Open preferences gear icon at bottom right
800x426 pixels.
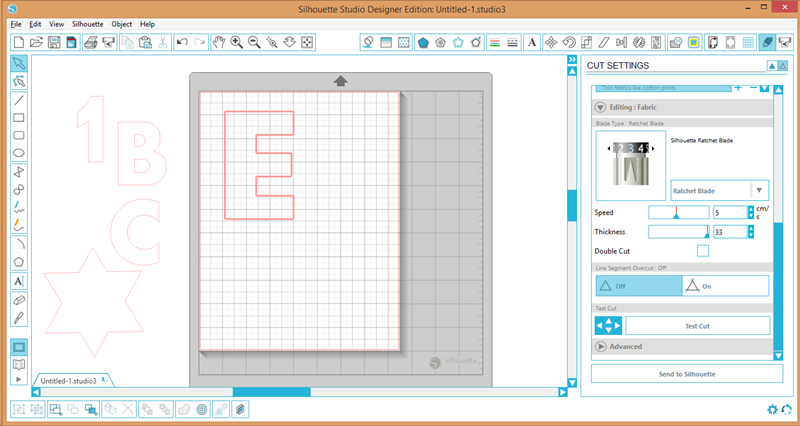pyautogui.click(x=772, y=409)
